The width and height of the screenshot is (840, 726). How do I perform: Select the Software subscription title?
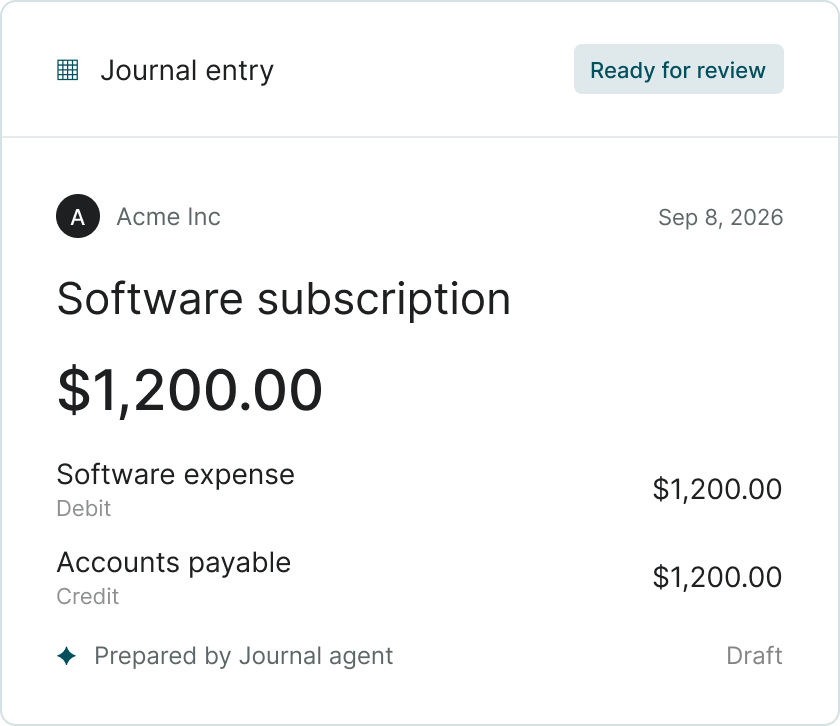[283, 300]
